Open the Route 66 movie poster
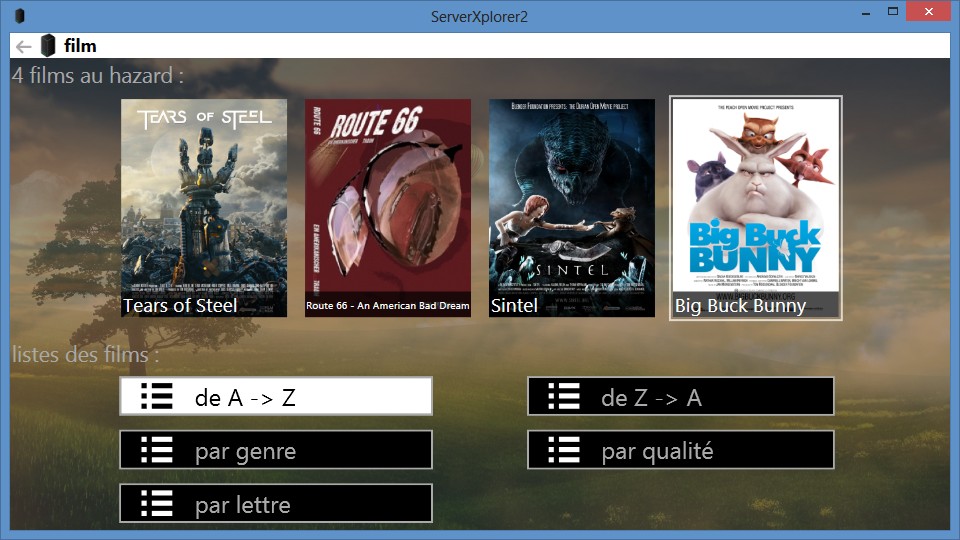The width and height of the screenshot is (960, 540). (388, 208)
